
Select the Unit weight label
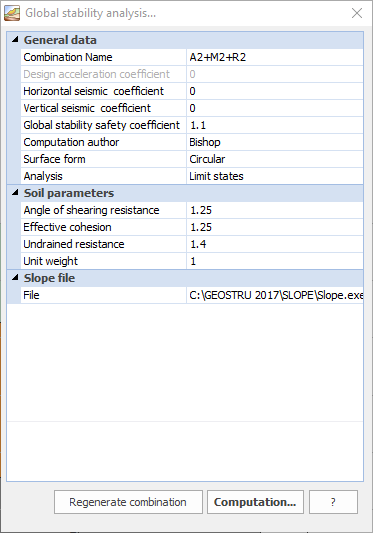[x=50, y=261]
